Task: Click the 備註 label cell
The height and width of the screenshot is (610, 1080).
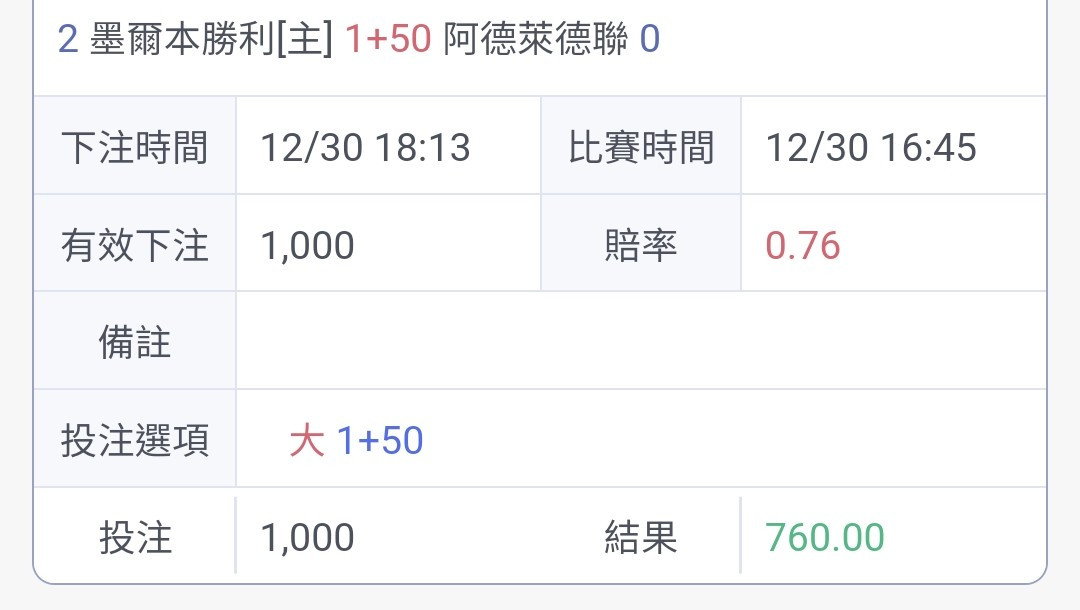Action: (x=135, y=341)
